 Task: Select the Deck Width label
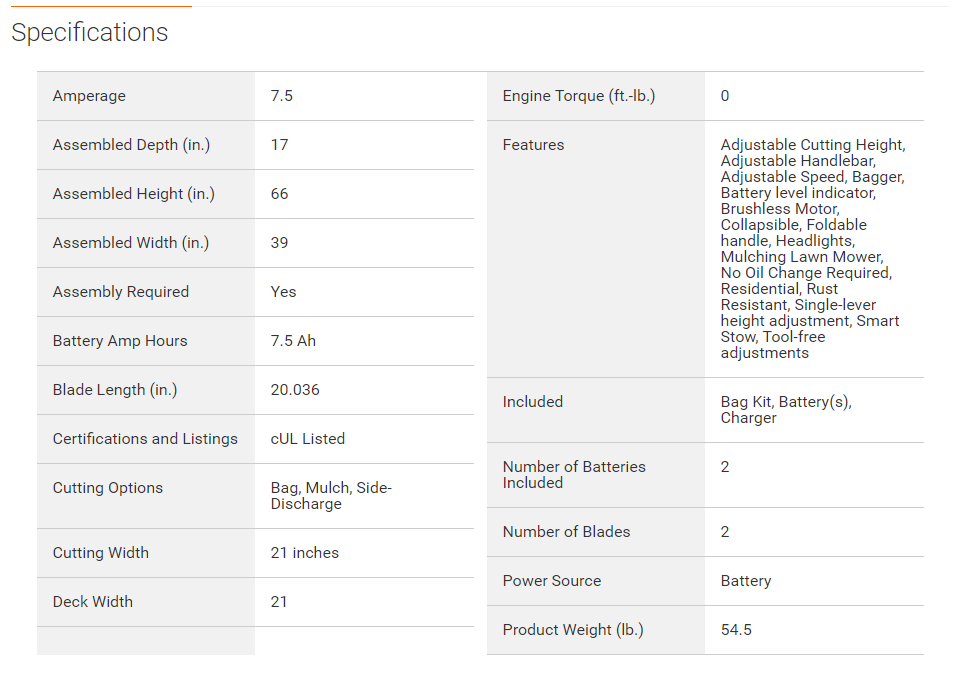coord(92,602)
